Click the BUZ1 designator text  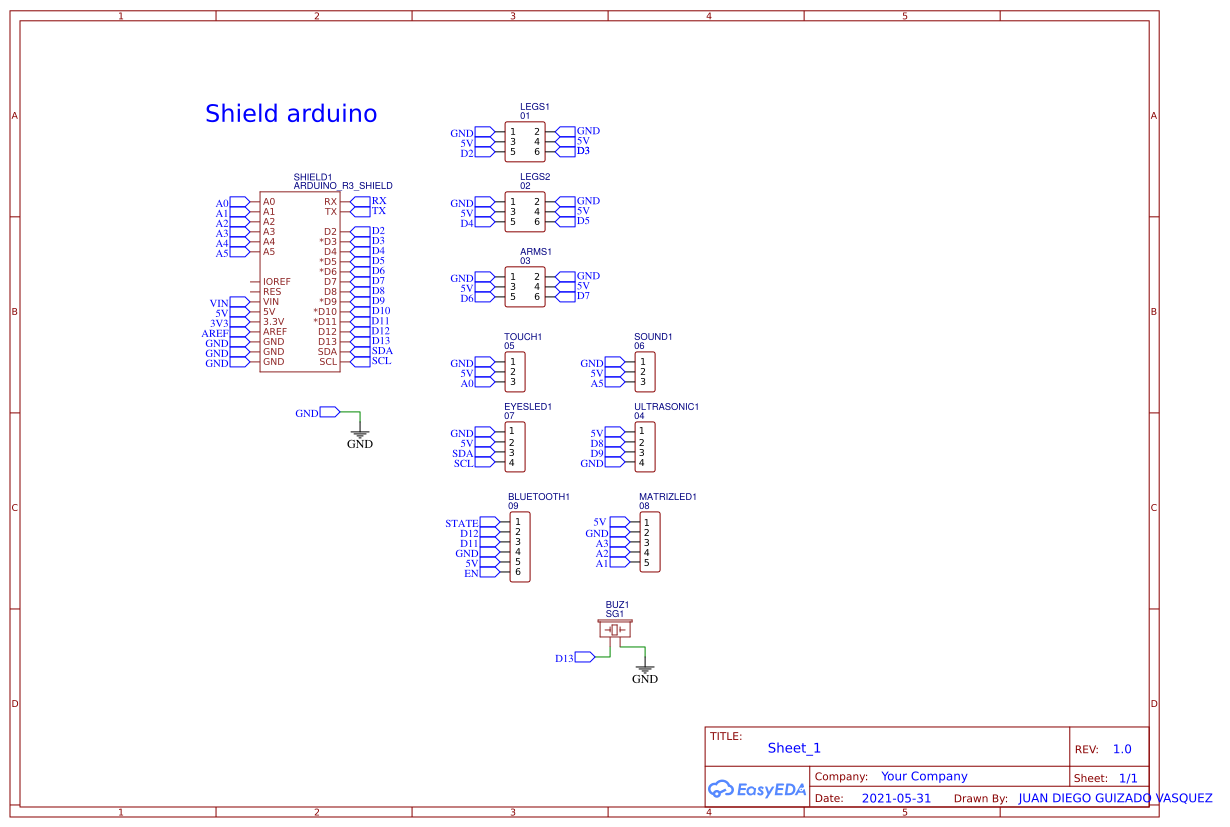coord(617,605)
